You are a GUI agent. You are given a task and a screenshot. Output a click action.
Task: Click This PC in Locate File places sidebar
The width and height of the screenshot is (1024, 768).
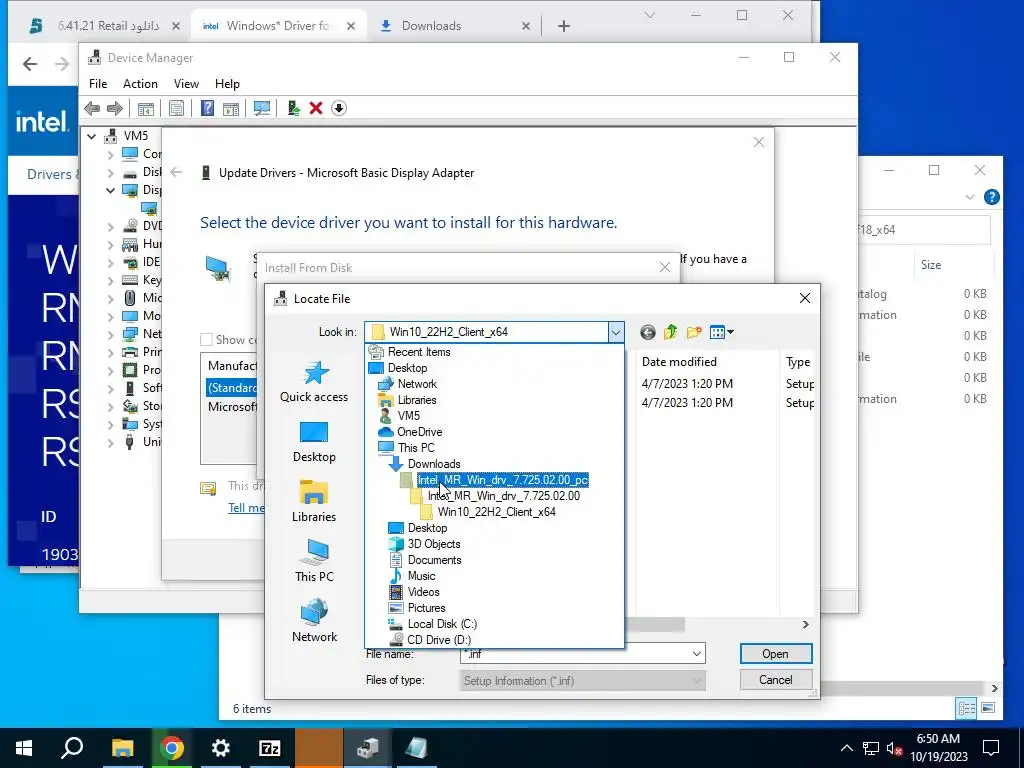tap(314, 561)
